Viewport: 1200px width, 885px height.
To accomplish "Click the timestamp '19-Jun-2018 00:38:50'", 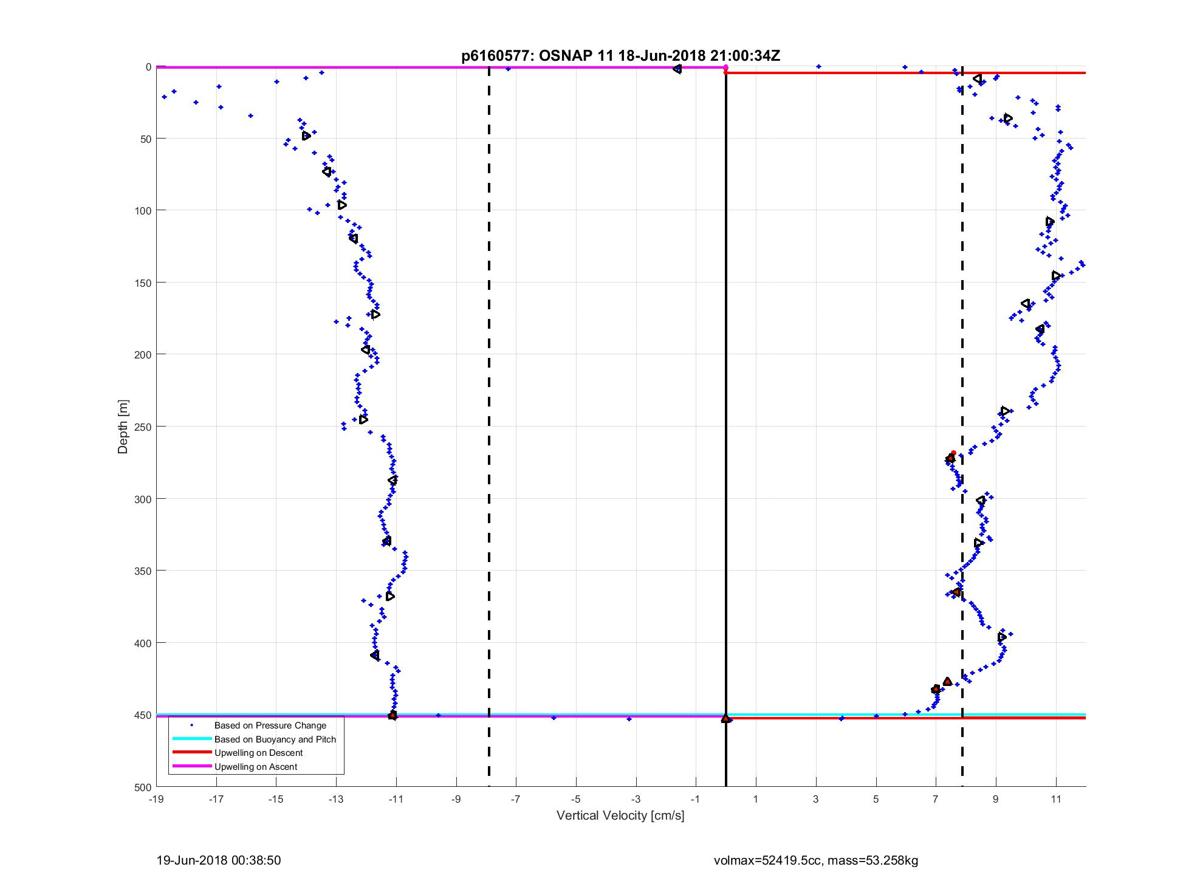I will 218,859.
